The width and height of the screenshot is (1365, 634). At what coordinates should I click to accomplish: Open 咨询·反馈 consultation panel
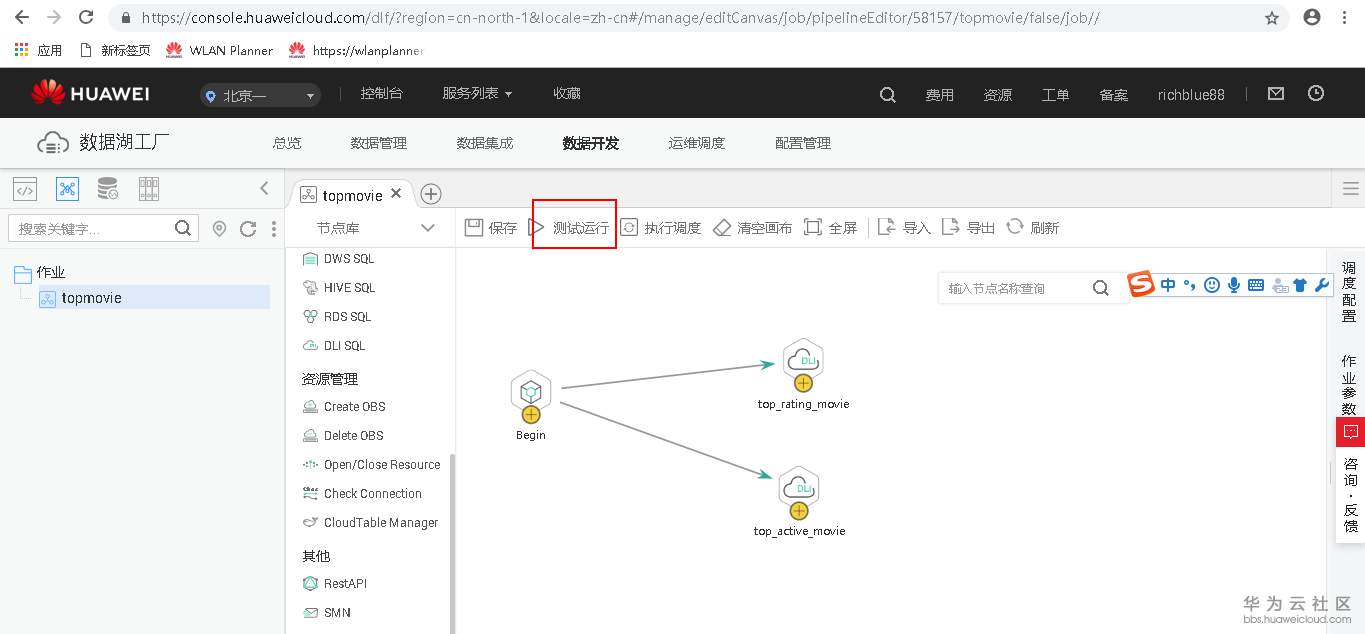[1350, 494]
